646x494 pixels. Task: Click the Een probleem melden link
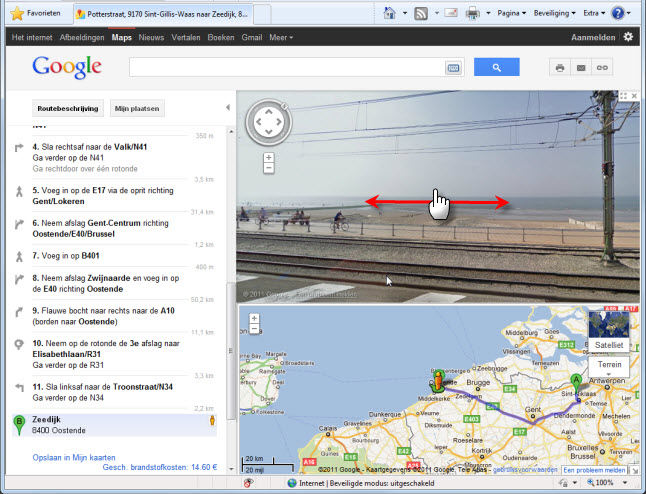pyautogui.click(x=594, y=470)
